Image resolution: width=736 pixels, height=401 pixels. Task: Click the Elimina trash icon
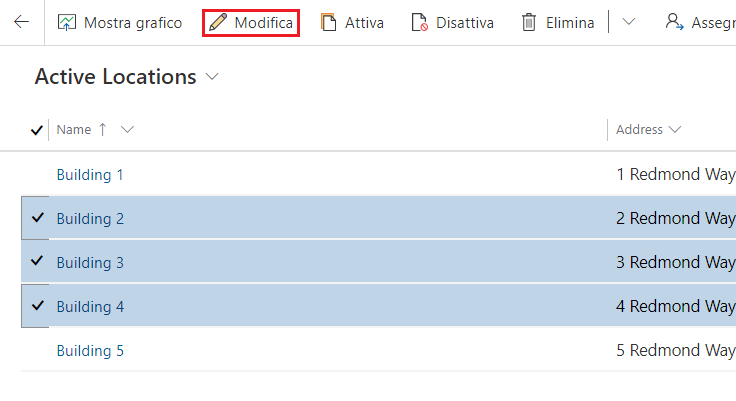tap(529, 22)
